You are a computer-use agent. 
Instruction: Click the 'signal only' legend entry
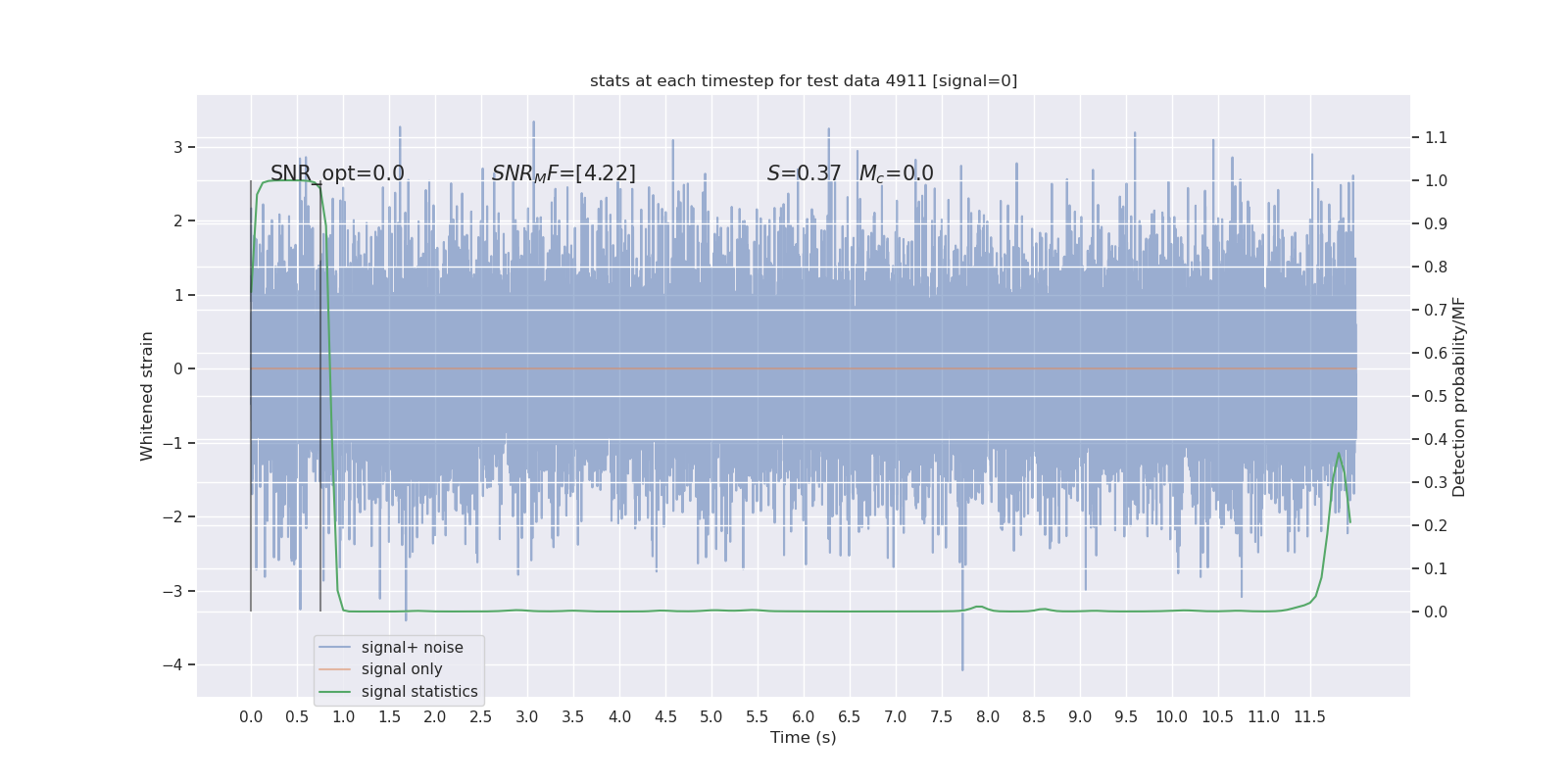pos(402,669)
